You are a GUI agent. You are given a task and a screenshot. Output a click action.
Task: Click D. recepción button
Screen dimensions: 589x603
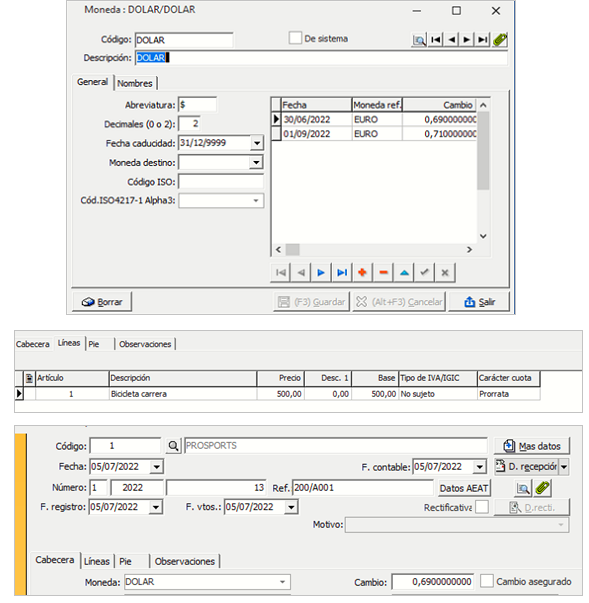coord(527,467)
